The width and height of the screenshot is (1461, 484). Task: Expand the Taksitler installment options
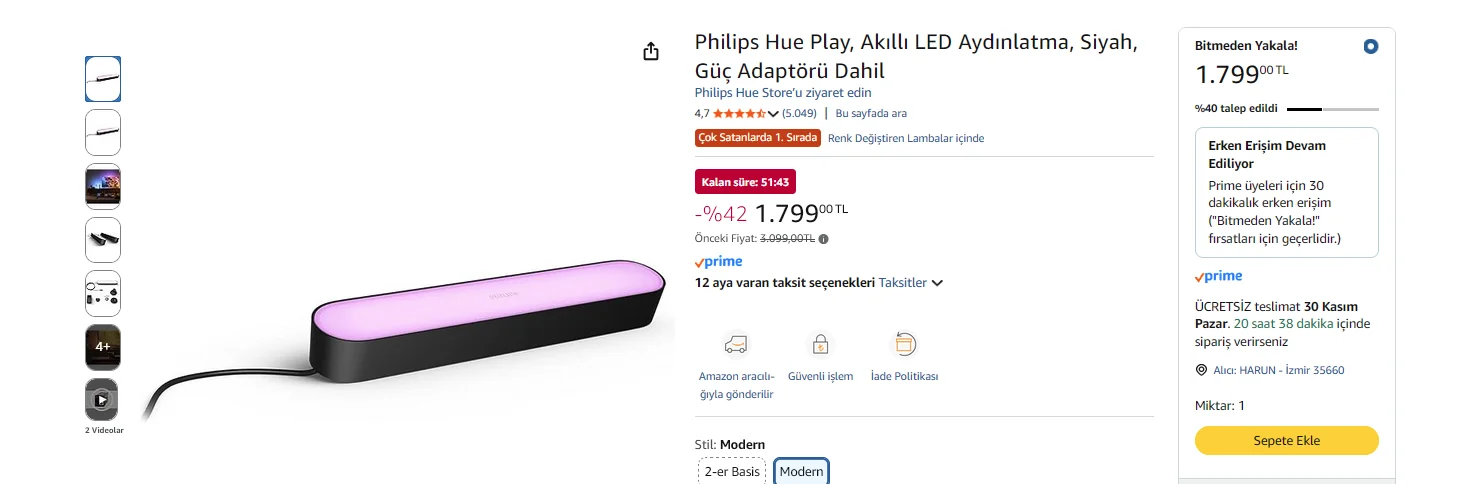tap(911, 283)
